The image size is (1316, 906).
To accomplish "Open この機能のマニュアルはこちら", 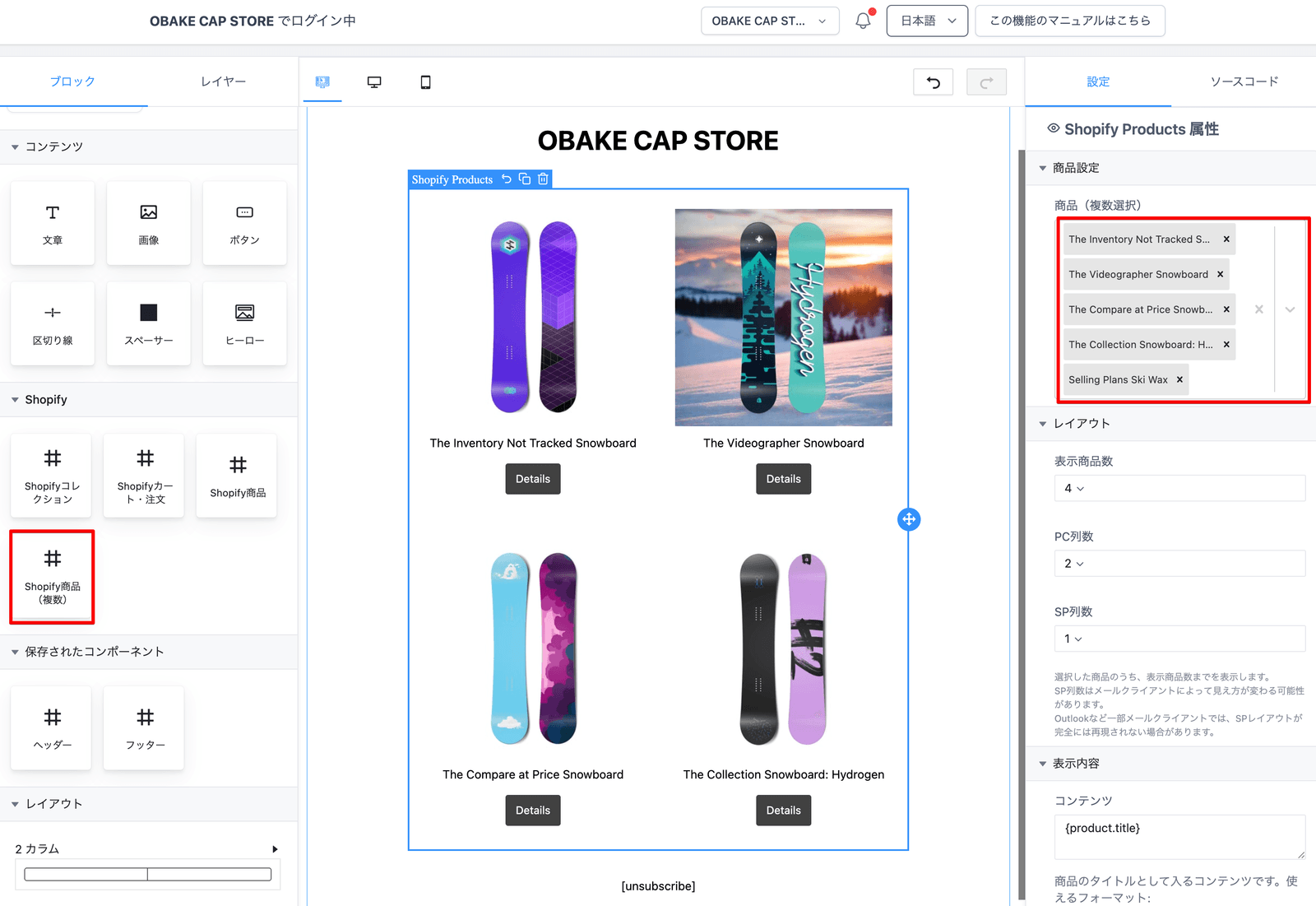I will click(x=1070, y=21).
